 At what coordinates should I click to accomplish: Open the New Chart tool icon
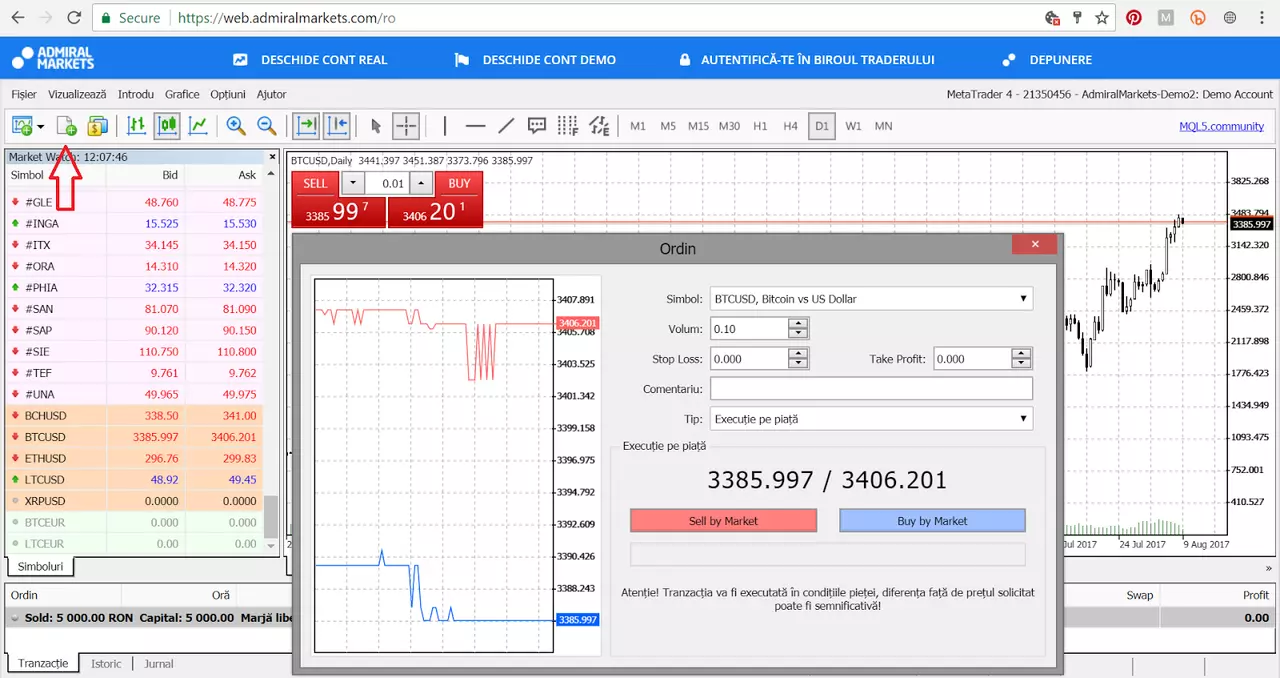[x=22, y=126]
